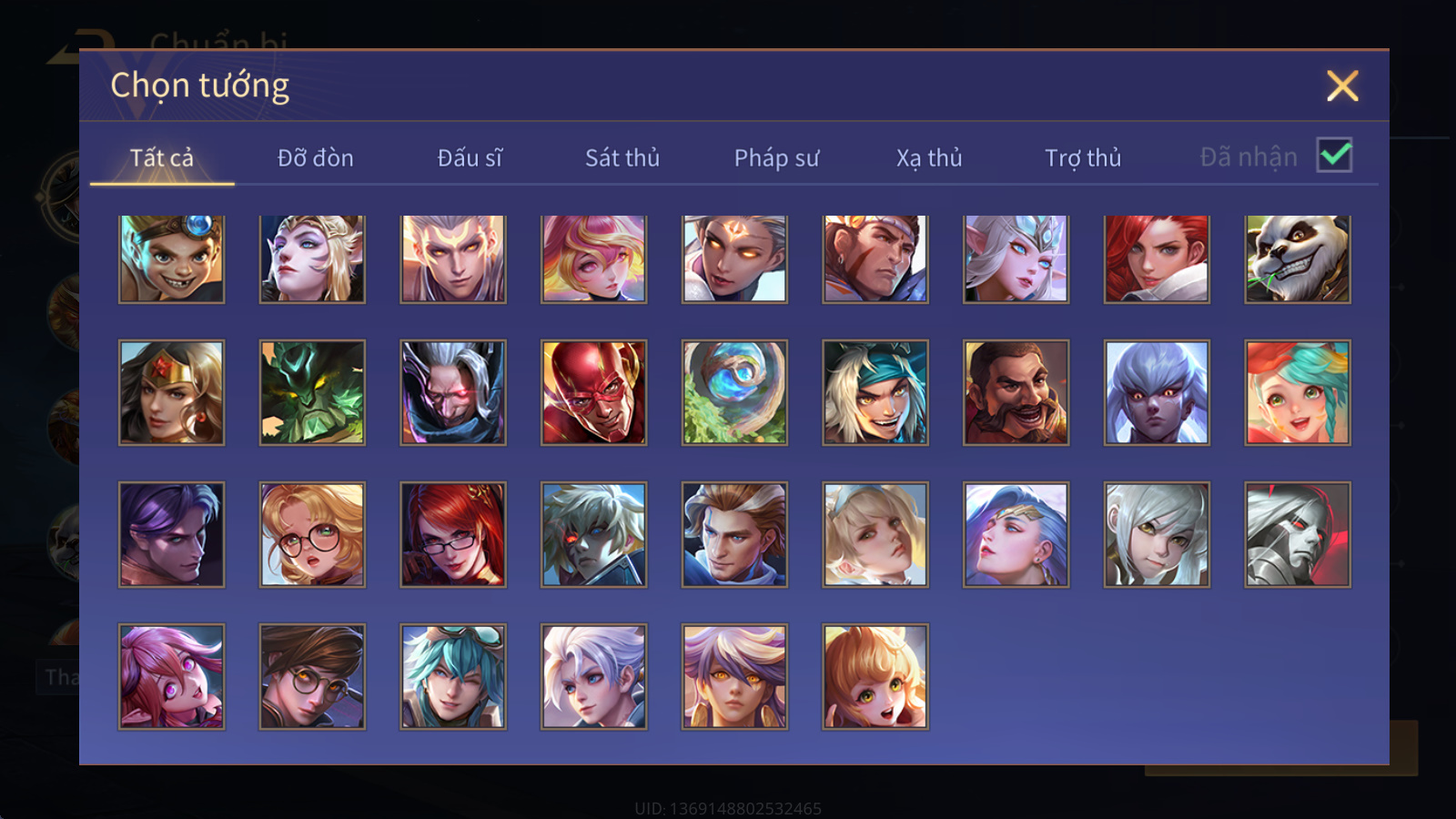Select the green leafy monster hero

pyautogui.click(x=312, y=392)
